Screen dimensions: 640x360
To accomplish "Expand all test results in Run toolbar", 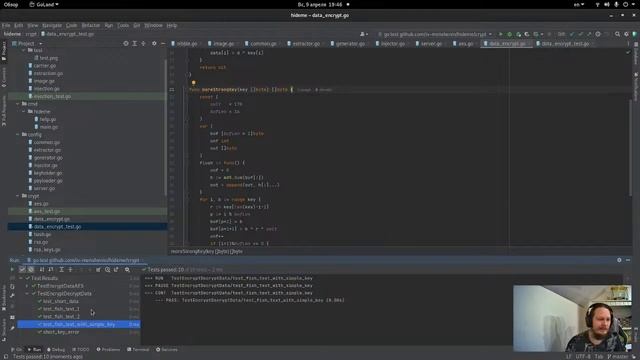I will (x=61, y=269).
